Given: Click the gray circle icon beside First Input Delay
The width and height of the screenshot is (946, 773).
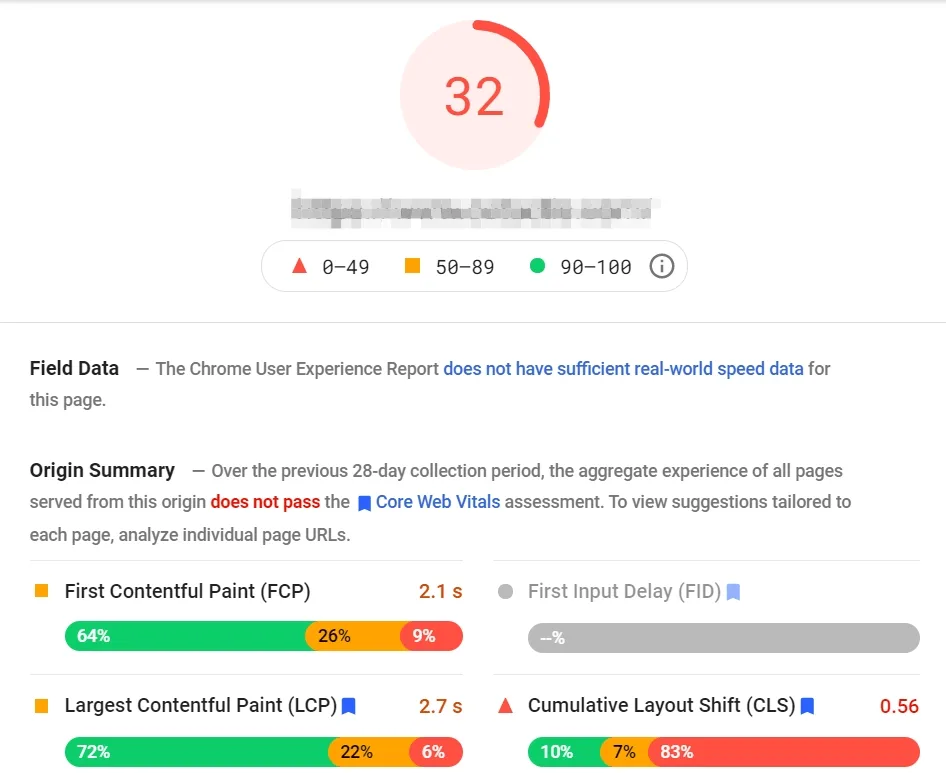Looking at the screenshot, I should click(x=504, y=591).
